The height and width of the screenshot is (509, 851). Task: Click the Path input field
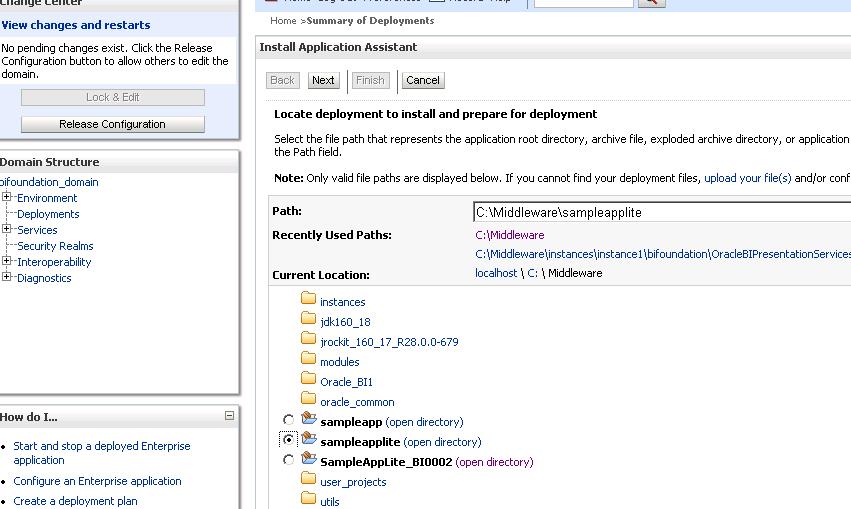(662, 212)
